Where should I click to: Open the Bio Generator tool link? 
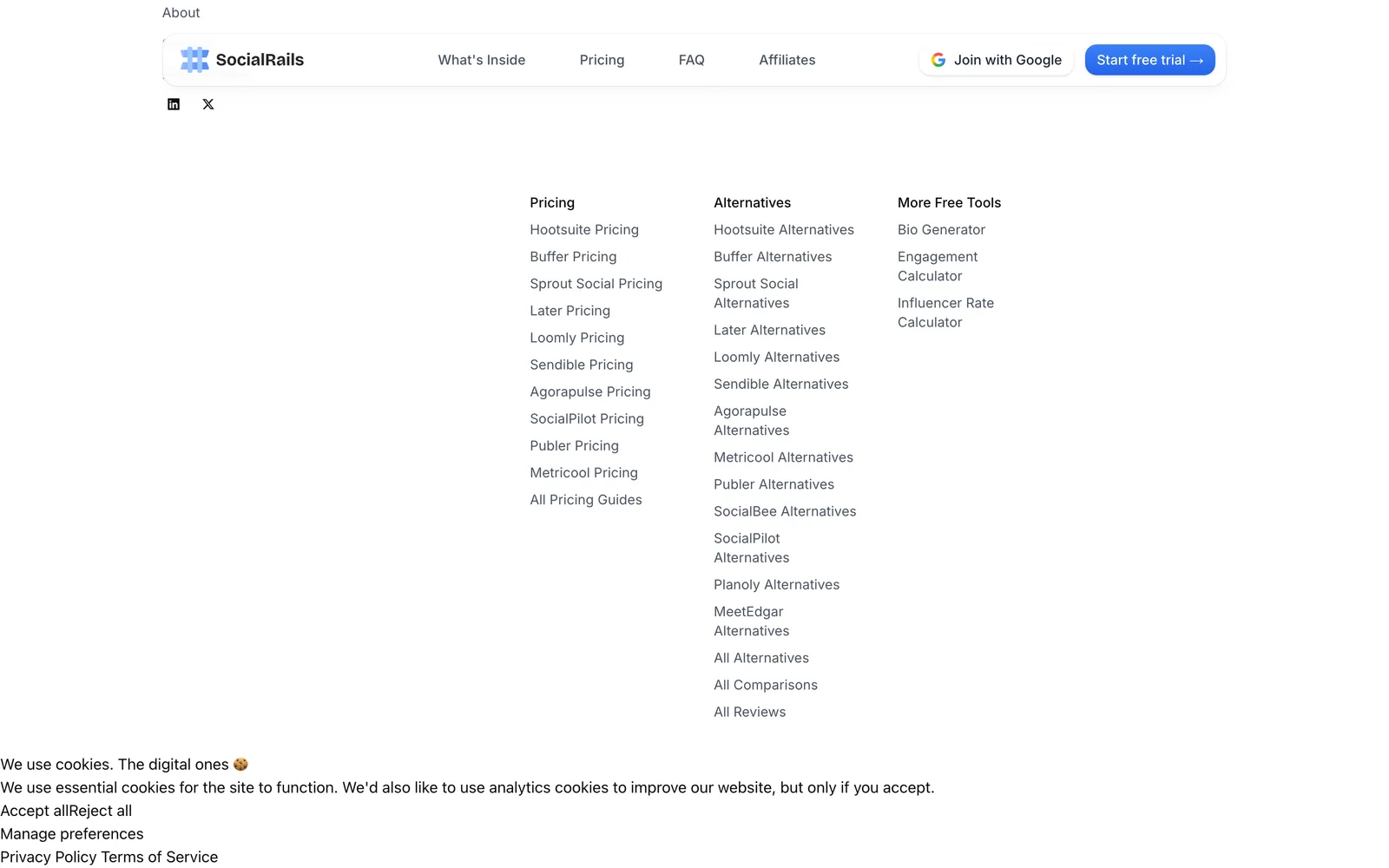coord(942,230)
